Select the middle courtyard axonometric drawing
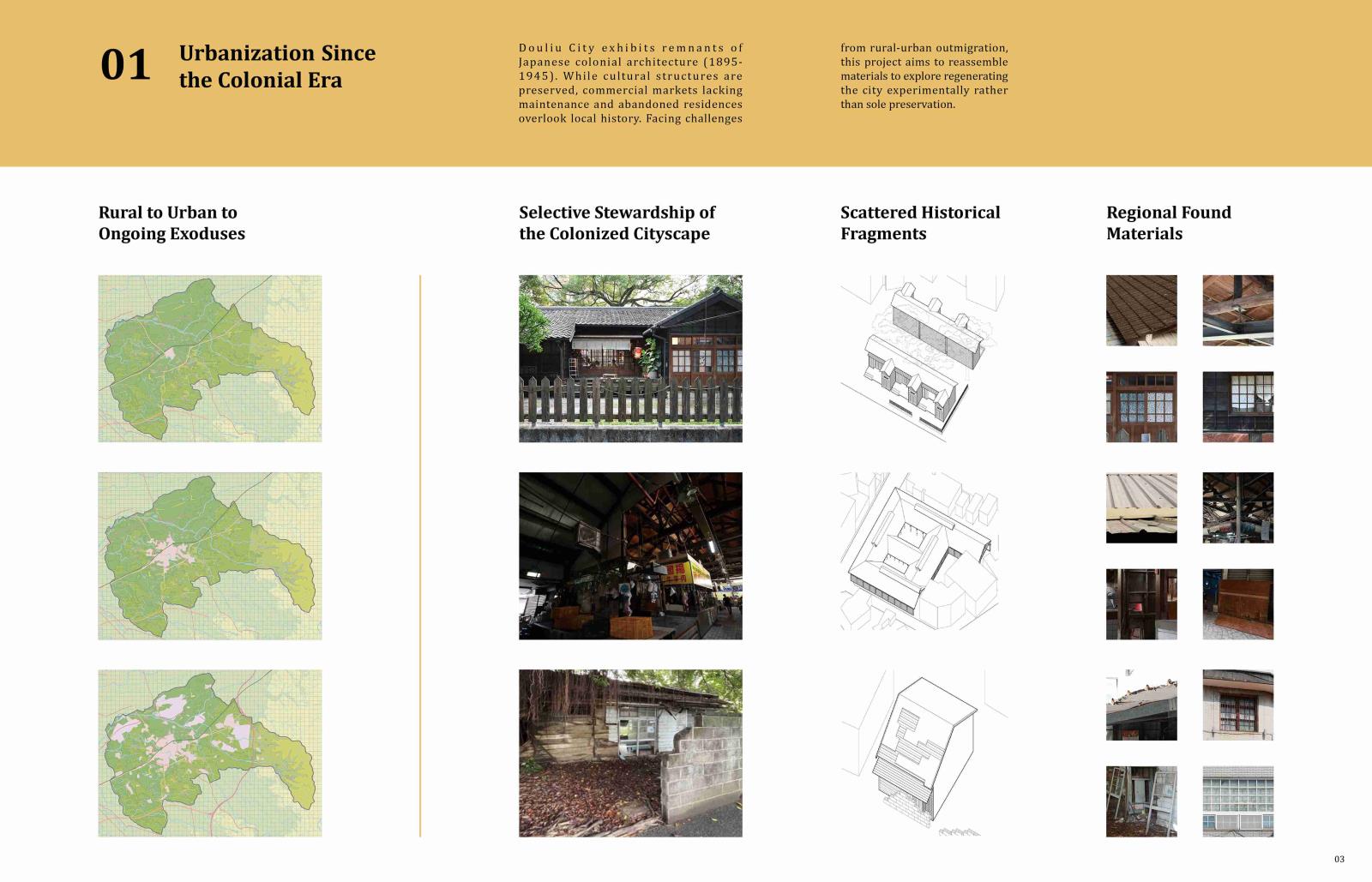The image size is (1372, 882). point(923,553)
